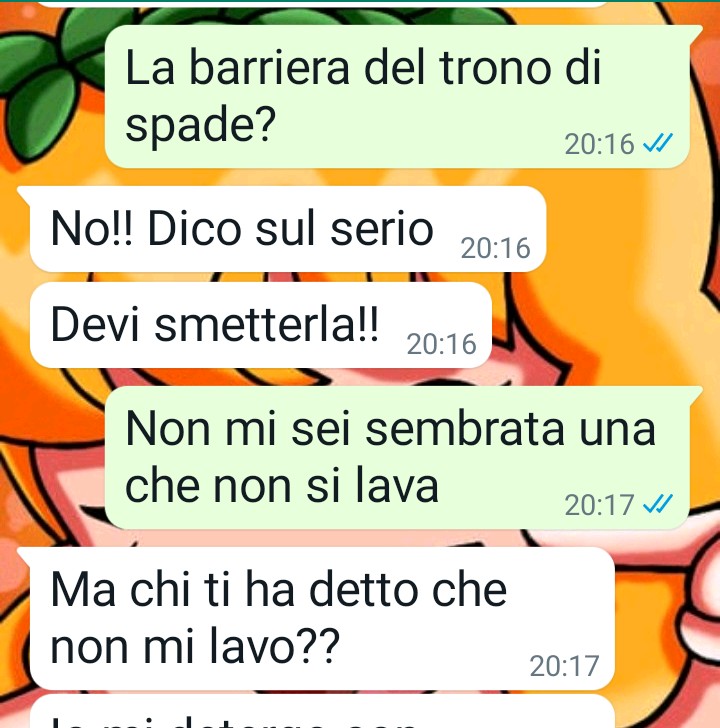This screenshot has height=728, width=720.
Task: Tap the 20:17 timestamp on 'non mi lavo??'
Action: [564, 666]
